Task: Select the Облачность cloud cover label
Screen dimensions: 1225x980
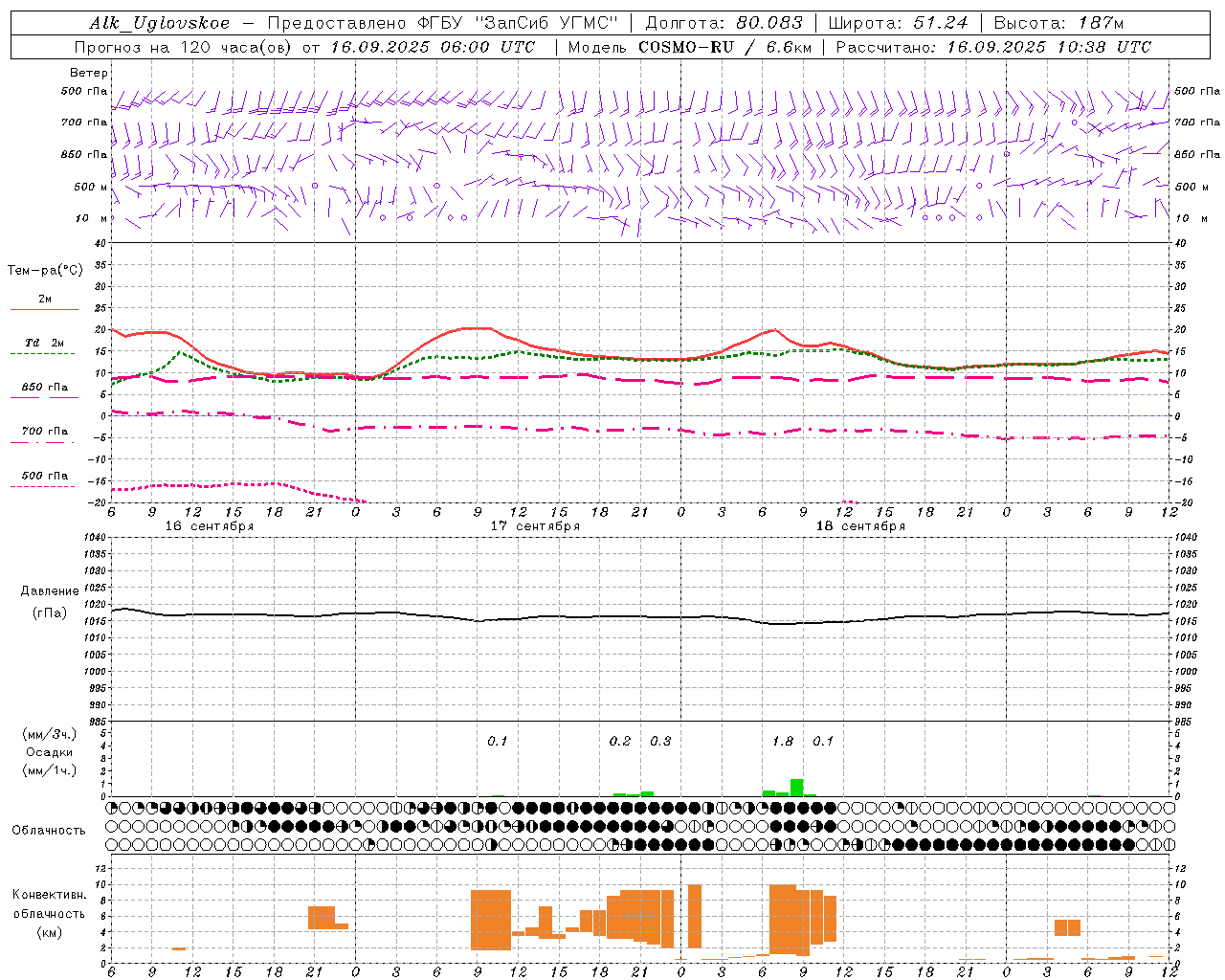Action: pos(49,831)
